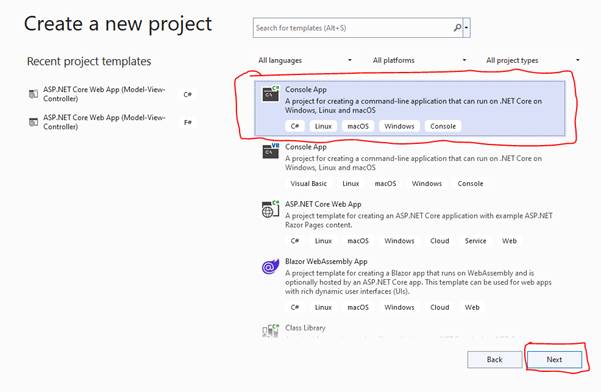Viewport: 601px width, 392px height.
Task: Select the recent C# ASP.NET Core MVC template
Action: [111, 94]
